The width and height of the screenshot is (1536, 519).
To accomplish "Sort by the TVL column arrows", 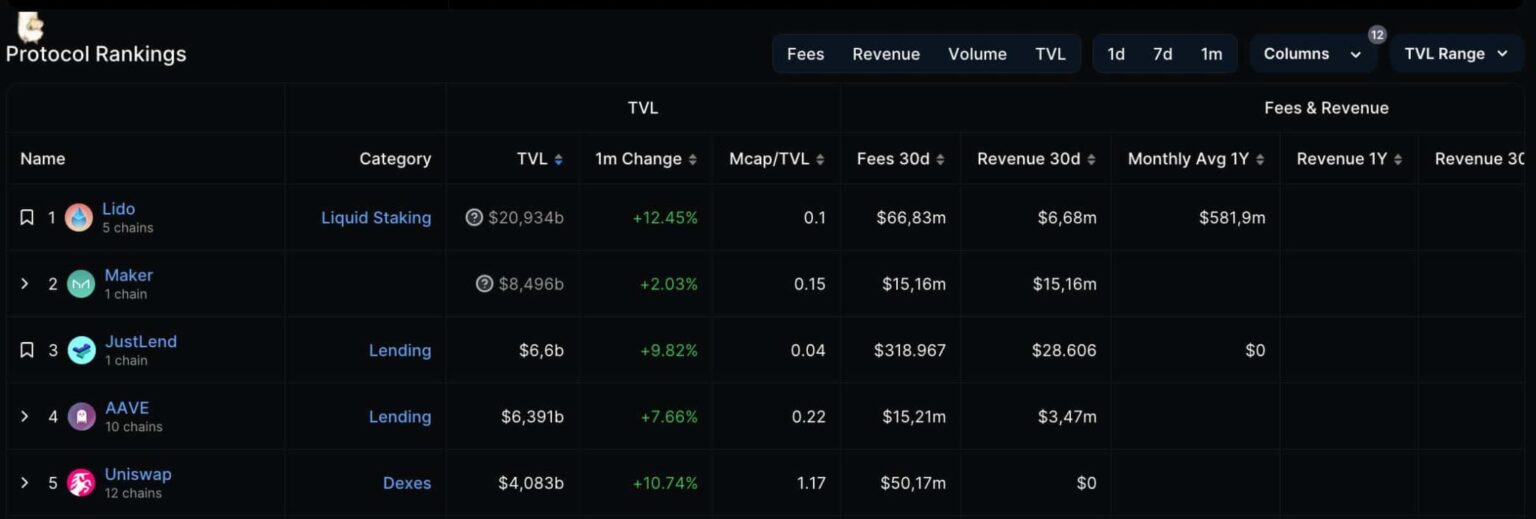I will 558,159.
